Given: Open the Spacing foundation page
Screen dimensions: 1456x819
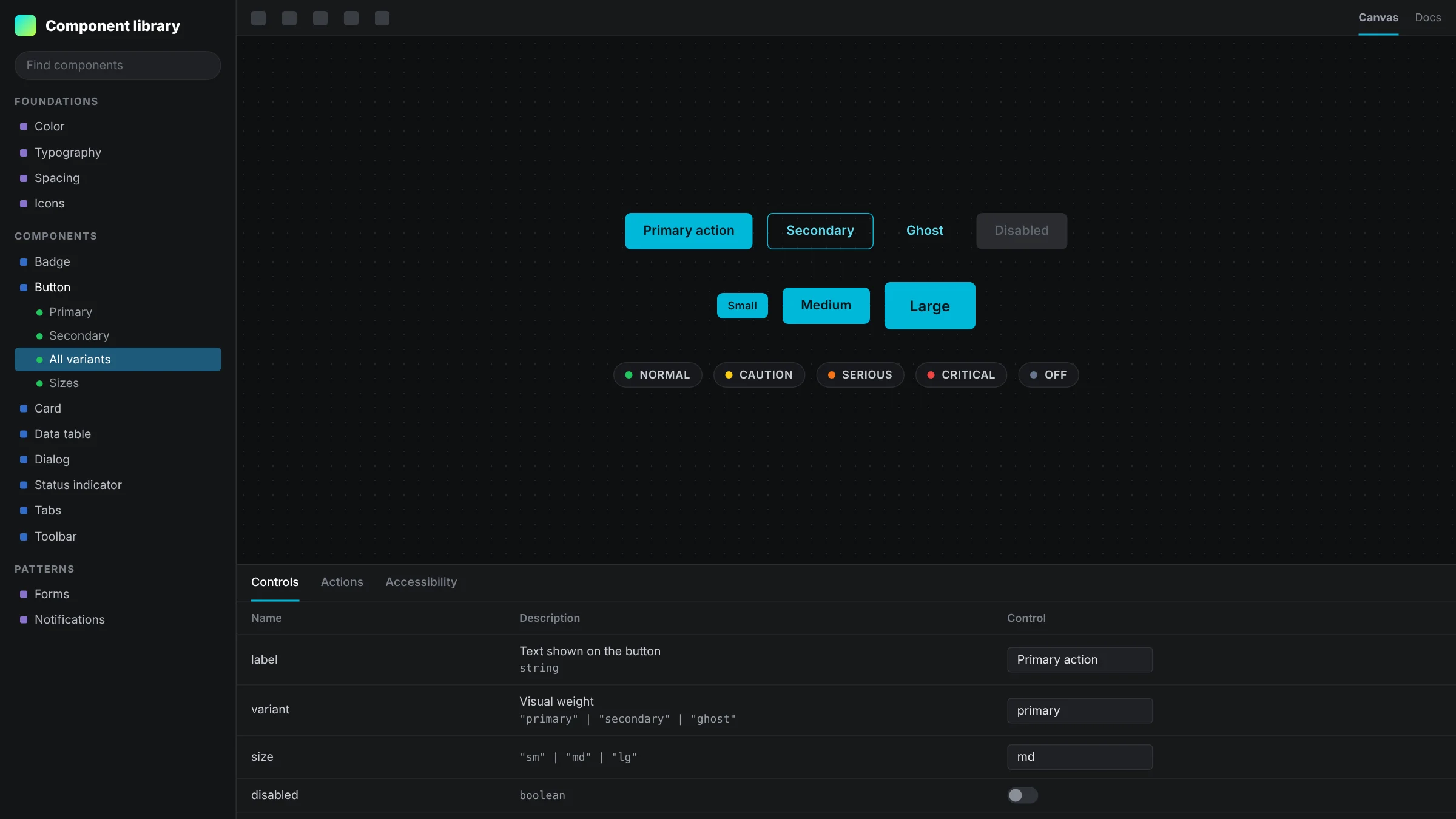Looking at the screenshot, I should tap(118, 178).
